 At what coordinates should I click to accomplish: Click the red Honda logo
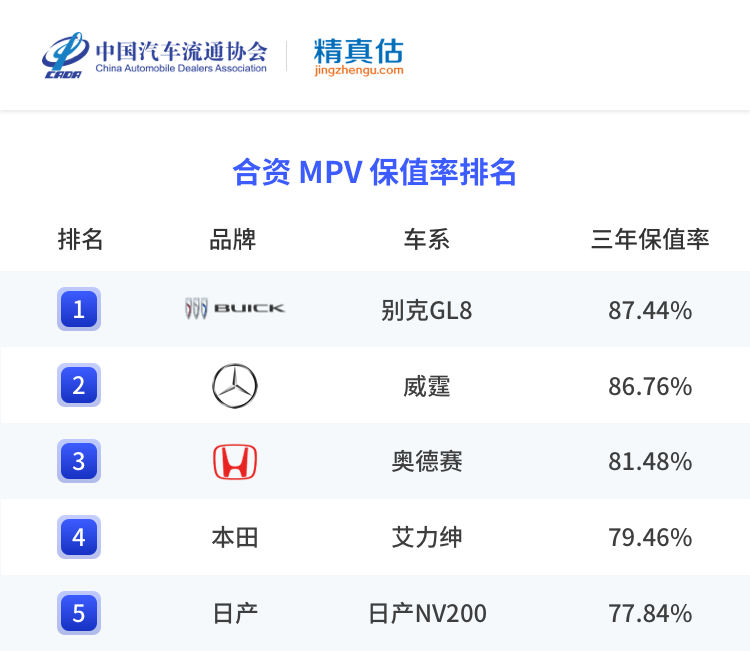tap(235, 461)
